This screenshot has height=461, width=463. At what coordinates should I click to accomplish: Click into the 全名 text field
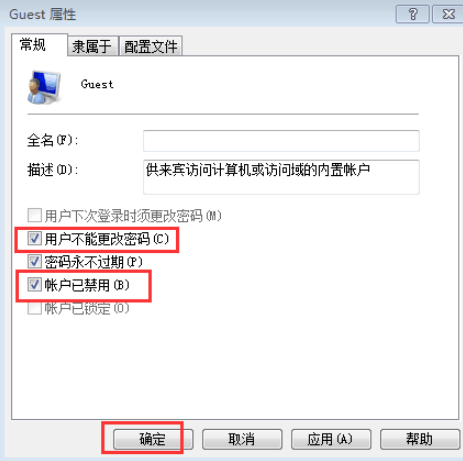pos(281,141)
